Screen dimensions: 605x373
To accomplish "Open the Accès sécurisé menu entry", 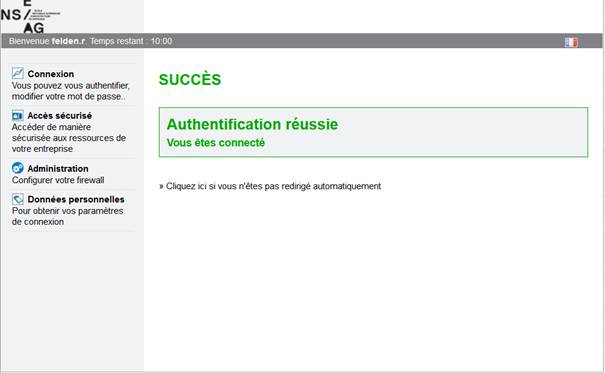I will tap(59, 116).
